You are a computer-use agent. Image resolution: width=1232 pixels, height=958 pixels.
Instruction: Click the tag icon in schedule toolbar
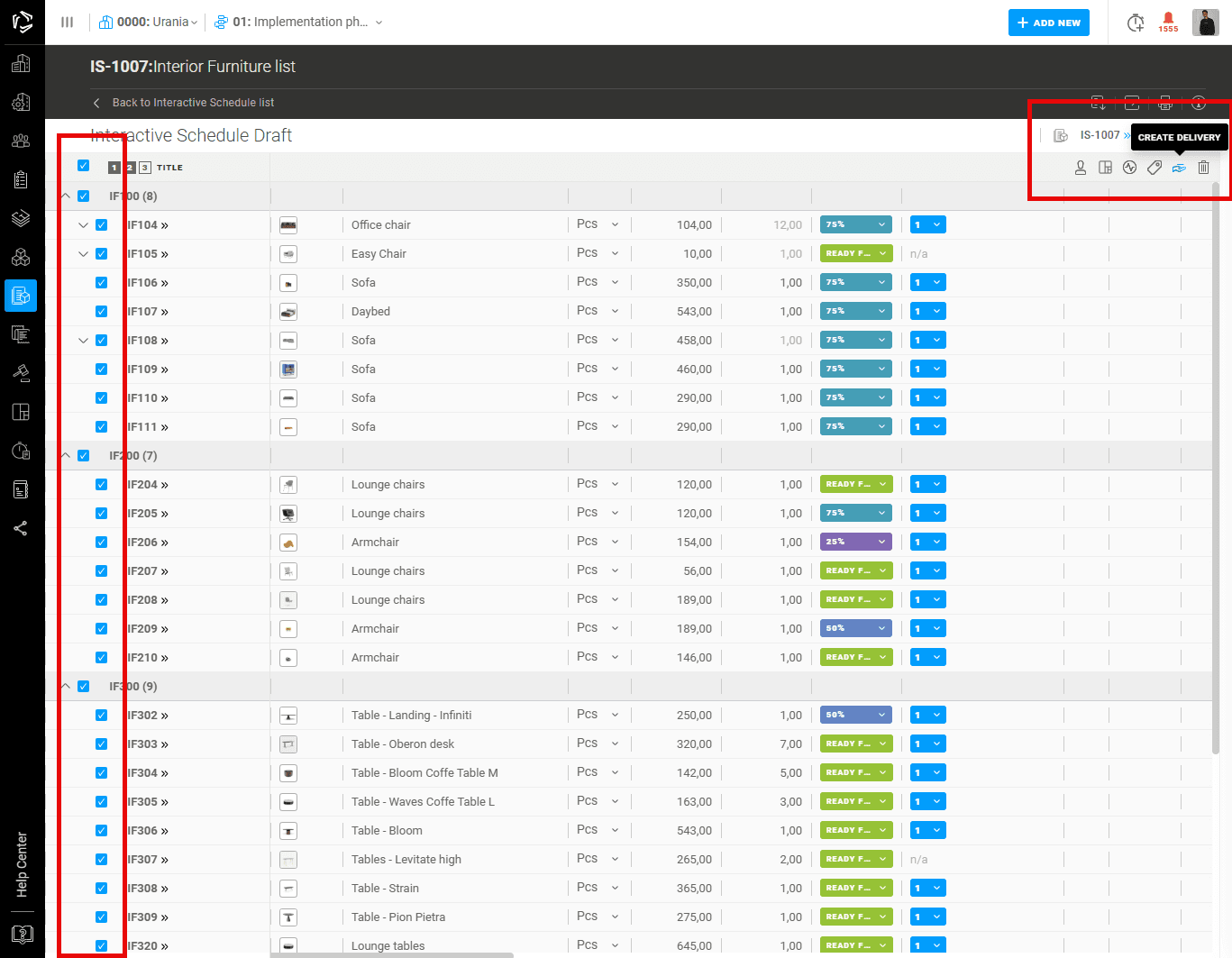[x=1154, y=168]
